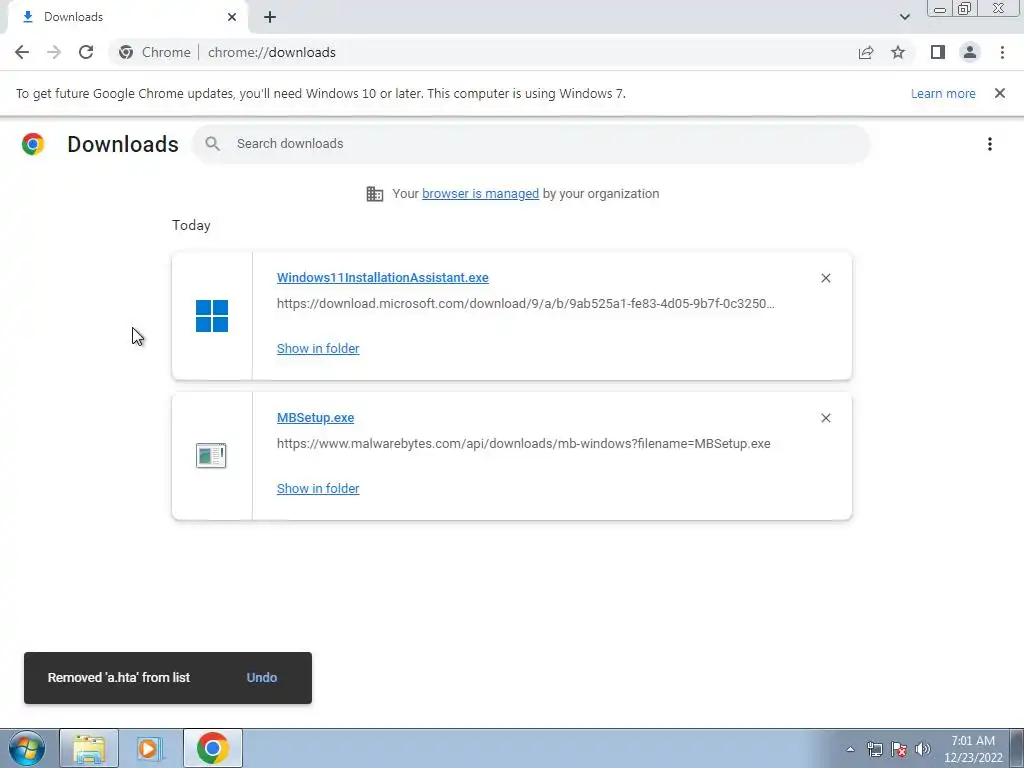
Task: Click the malwarebytes.com source URL text
Action: [x=524, y=443]
